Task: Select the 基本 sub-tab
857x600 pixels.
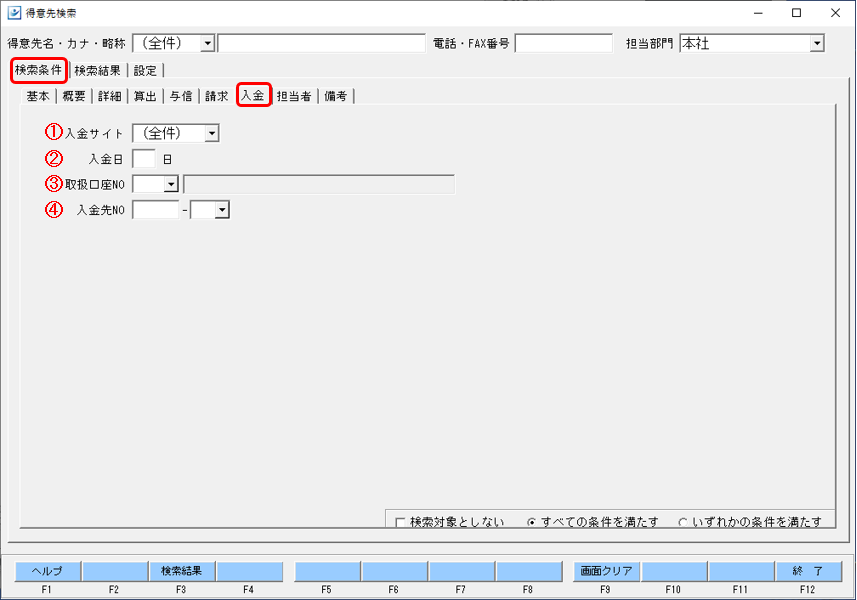Action: pyautogui.click(x=38, y=96)
